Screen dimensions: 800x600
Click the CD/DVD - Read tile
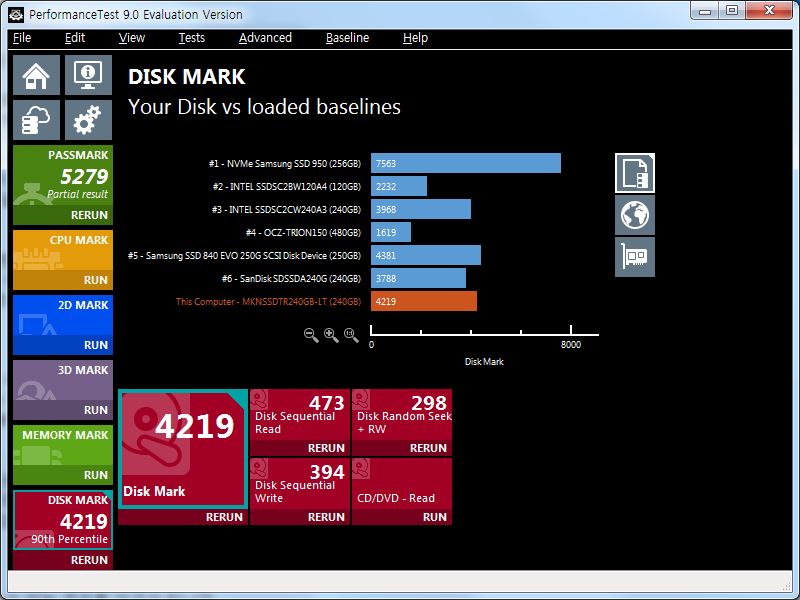coord(402,484)
